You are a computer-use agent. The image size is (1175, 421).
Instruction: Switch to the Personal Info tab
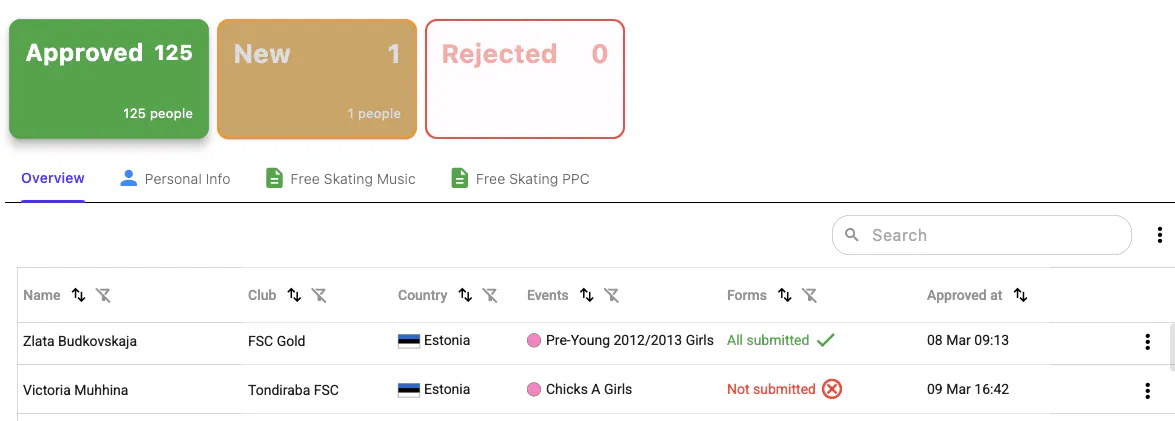tap(175, 179)
